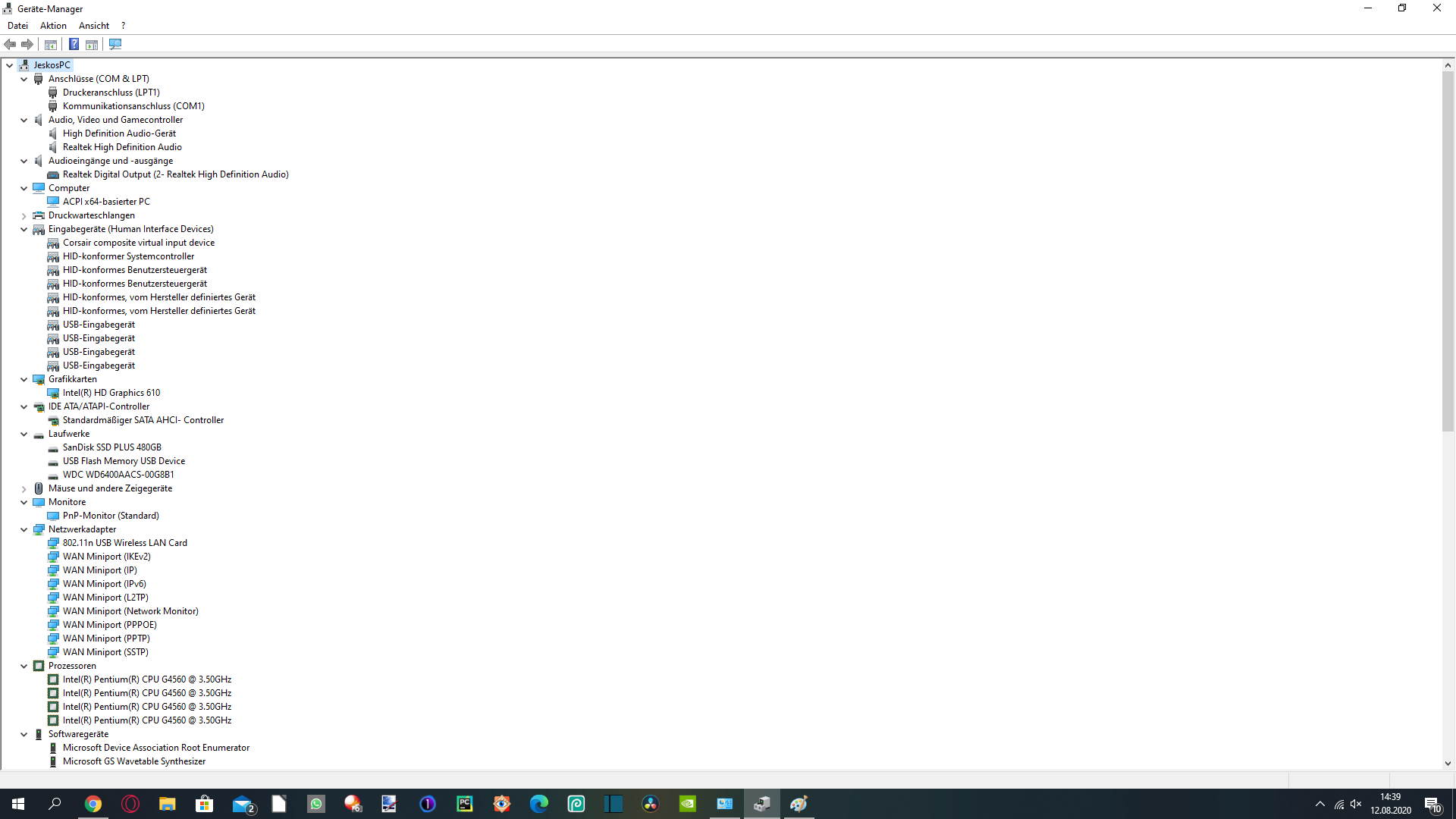
Task: Click the scrollbar down arrow
Action: (1448, 764)
